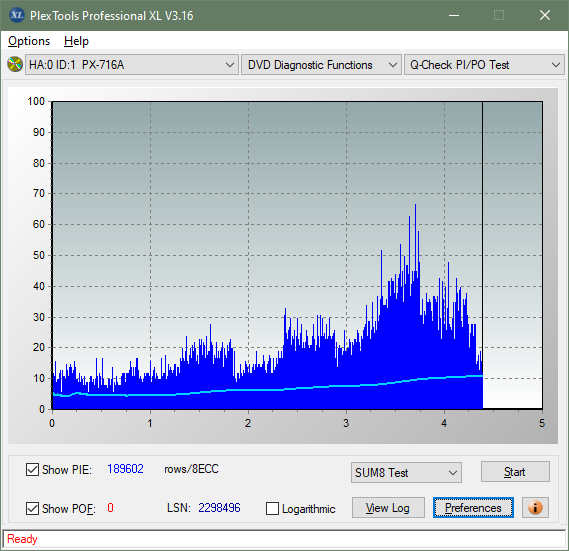Minimize the PlexTools window

(x=454, y=15)
